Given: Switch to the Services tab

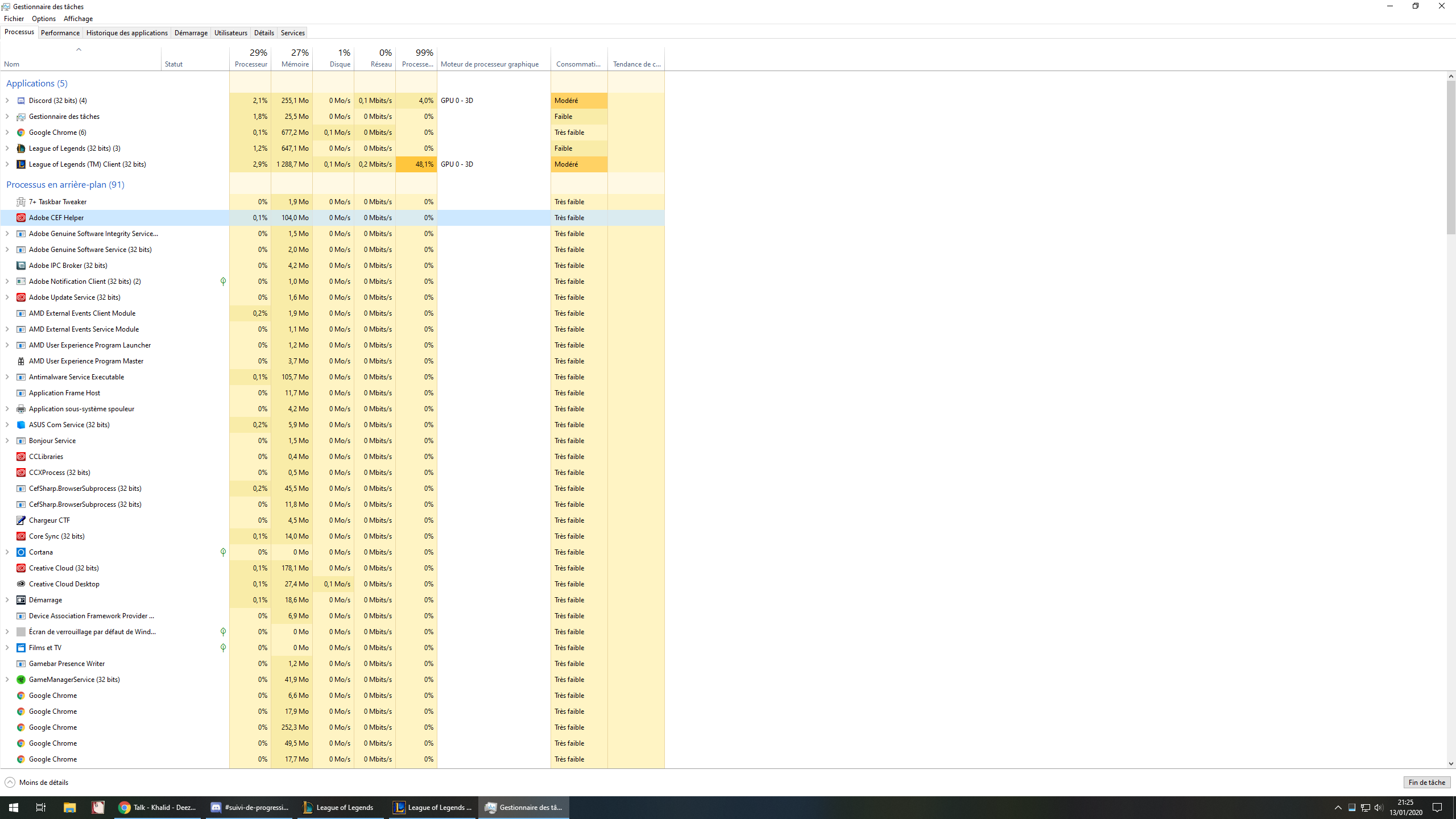Looking at the screenshot, I should pos(293,33).
